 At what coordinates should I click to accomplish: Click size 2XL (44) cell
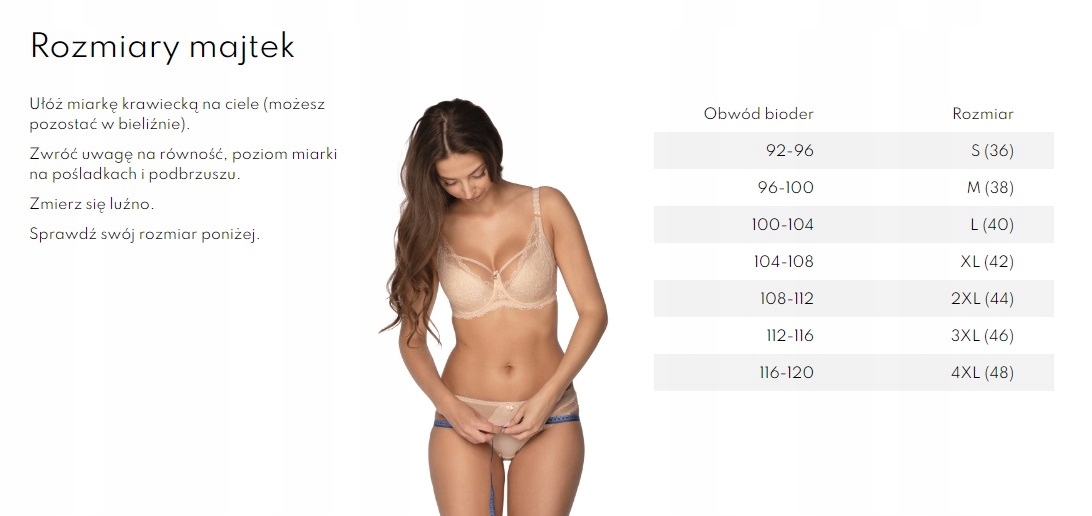click(x=982, y=298)
